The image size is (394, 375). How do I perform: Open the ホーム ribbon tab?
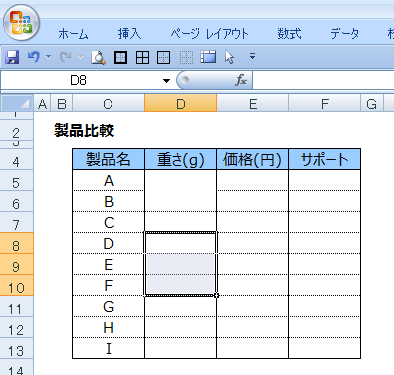click(73, 34)
